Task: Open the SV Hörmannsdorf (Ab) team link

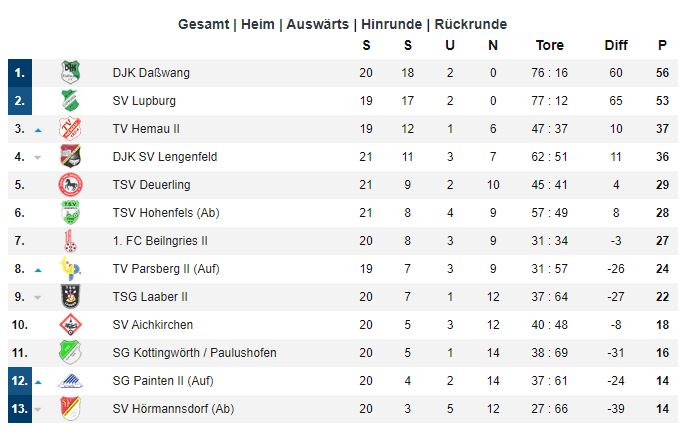Action: (170, 409)
